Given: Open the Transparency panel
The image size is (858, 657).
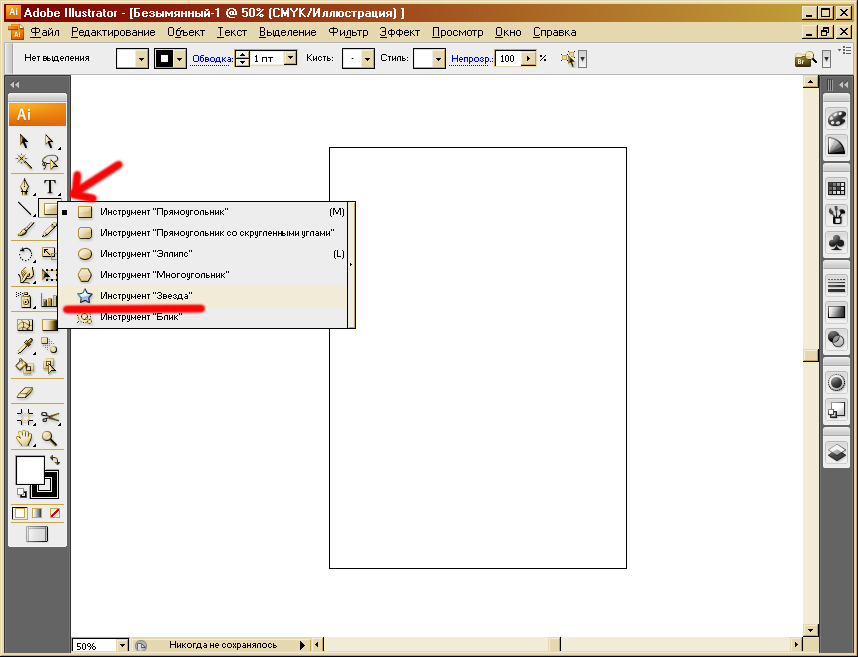Looking at the screenshot, I should pos(836,339).
